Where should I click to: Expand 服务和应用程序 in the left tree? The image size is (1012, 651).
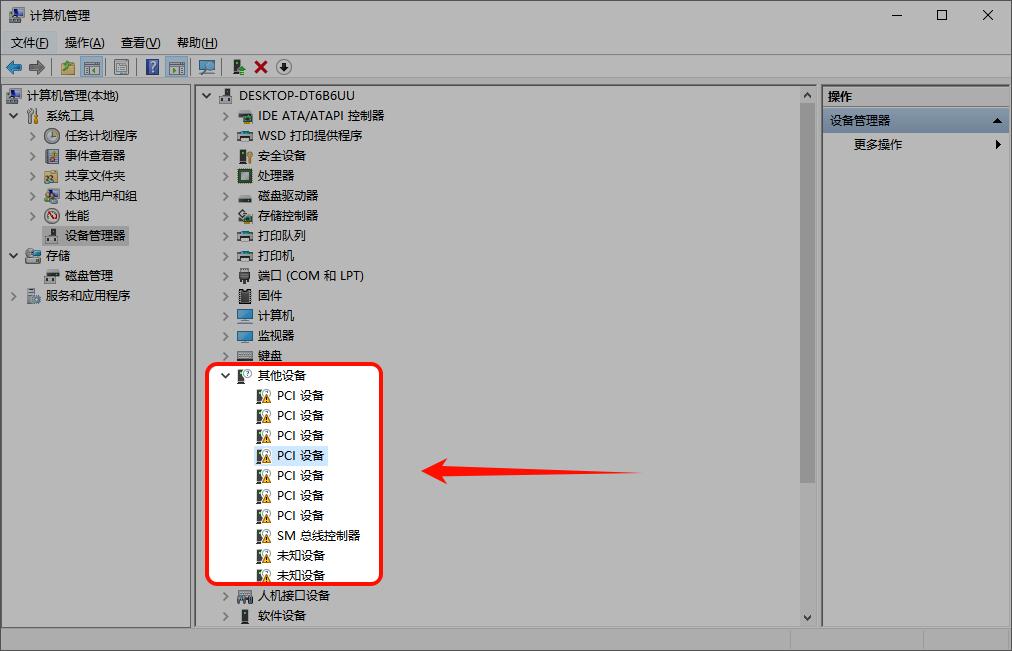[14, 296]
